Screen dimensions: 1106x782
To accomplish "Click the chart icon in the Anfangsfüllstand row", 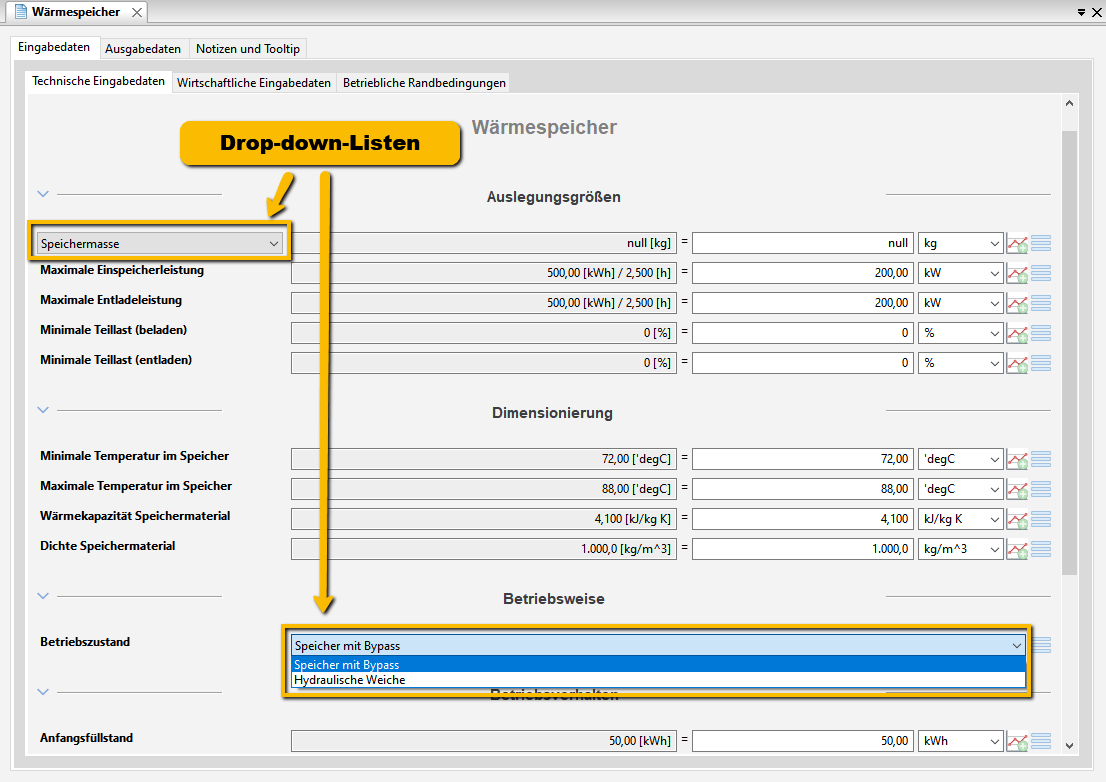I will point(1017,741).
